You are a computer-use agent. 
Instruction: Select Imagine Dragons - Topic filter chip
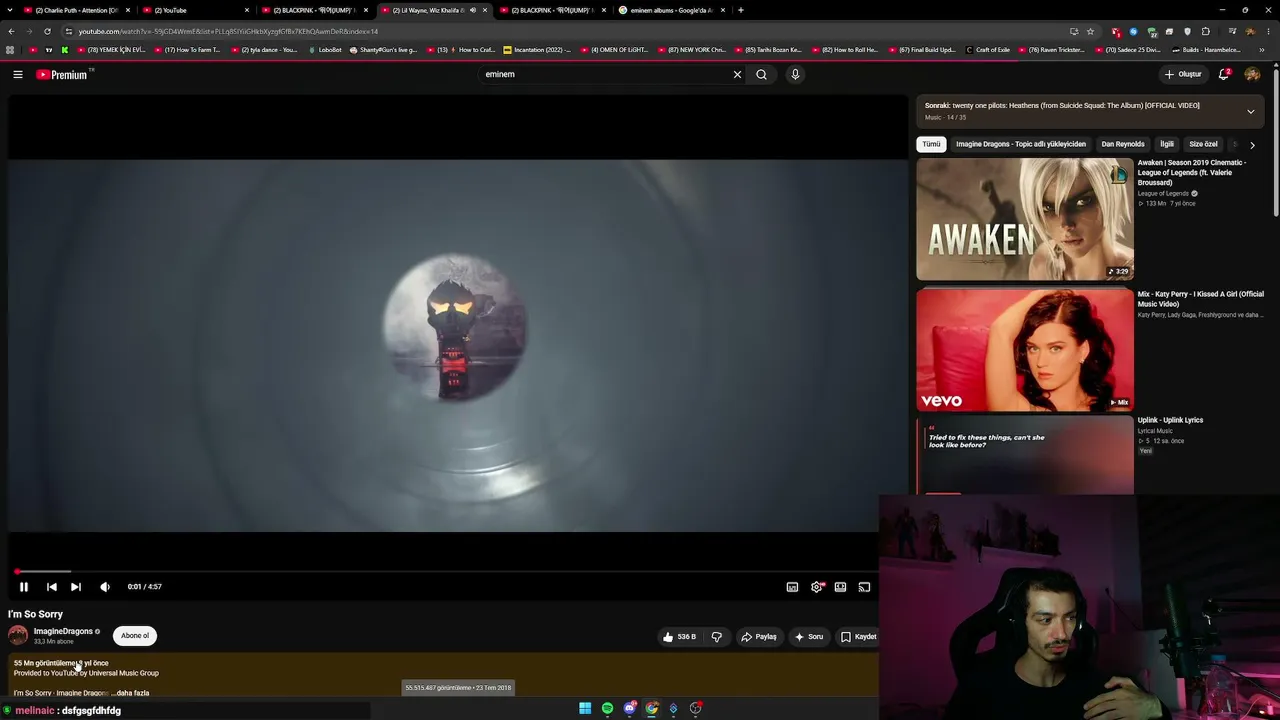pyautogui.click(x=1021, y=144)
